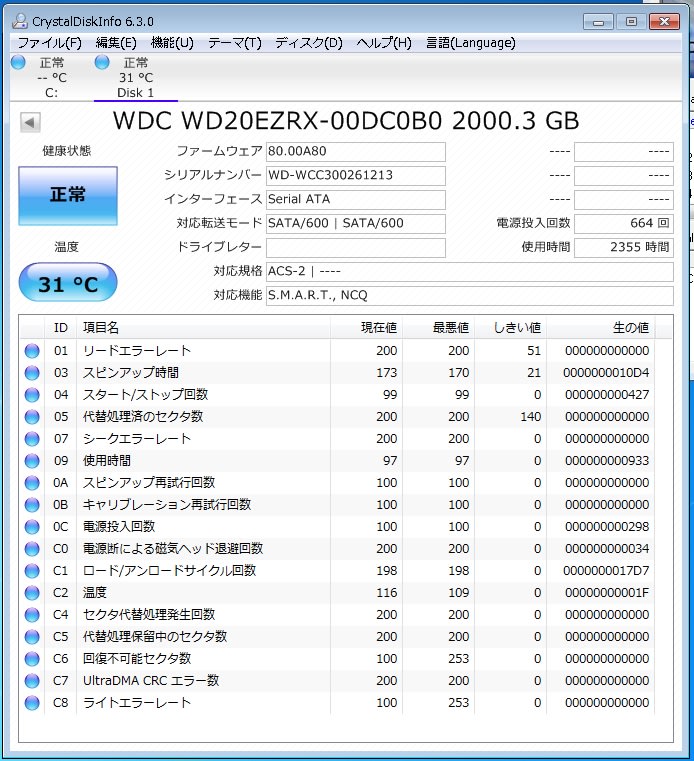Screen dimensions: 694x761
Task: Click the 31 °C temperature button
Action: [x=68, y=283]
